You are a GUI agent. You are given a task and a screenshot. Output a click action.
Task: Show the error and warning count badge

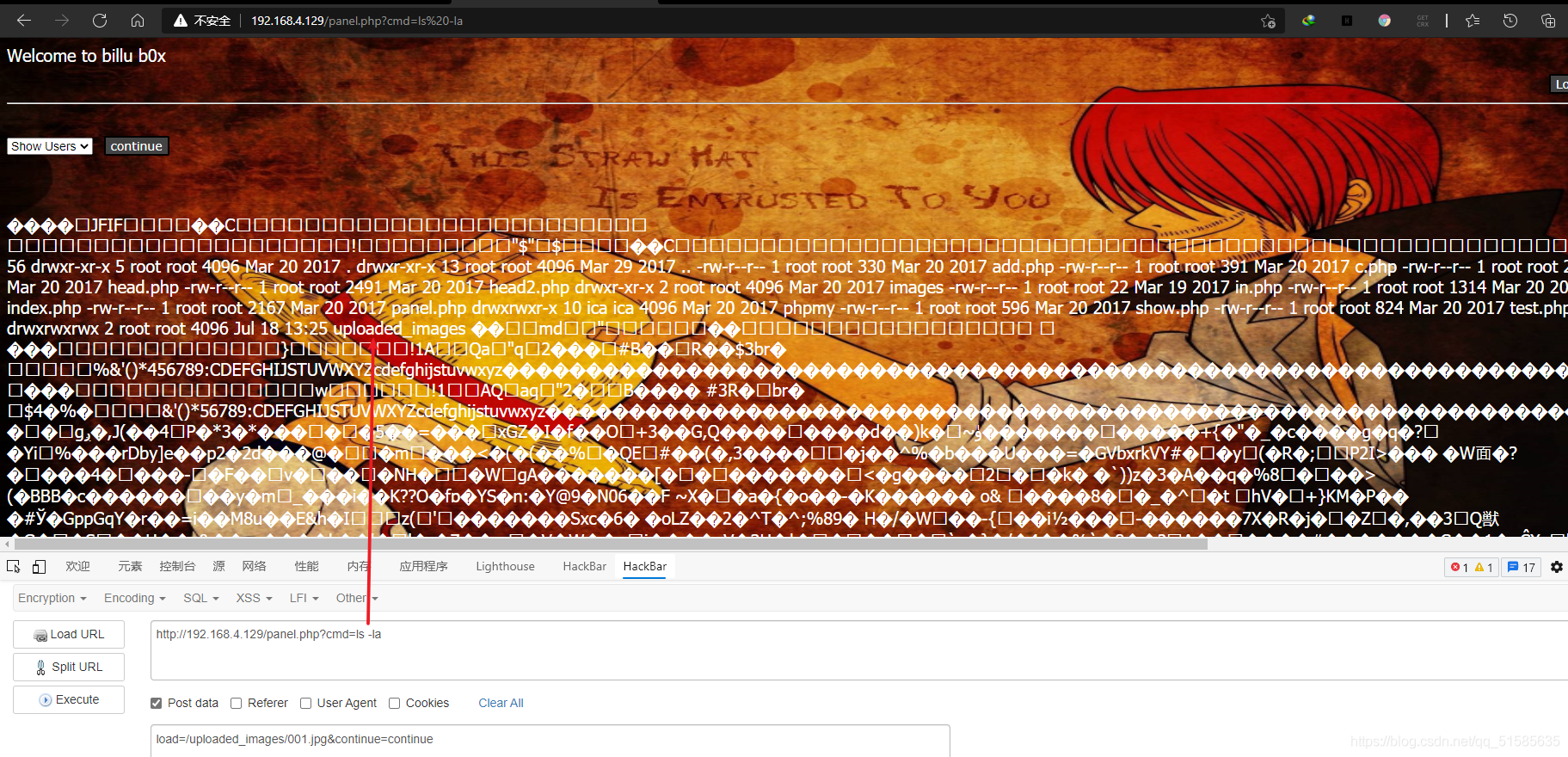1472,567
